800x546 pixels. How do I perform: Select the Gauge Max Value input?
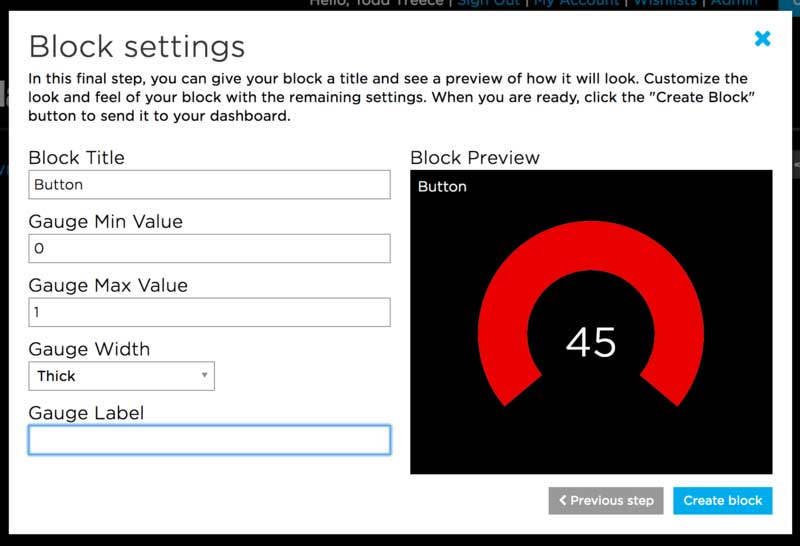[209, 312]
